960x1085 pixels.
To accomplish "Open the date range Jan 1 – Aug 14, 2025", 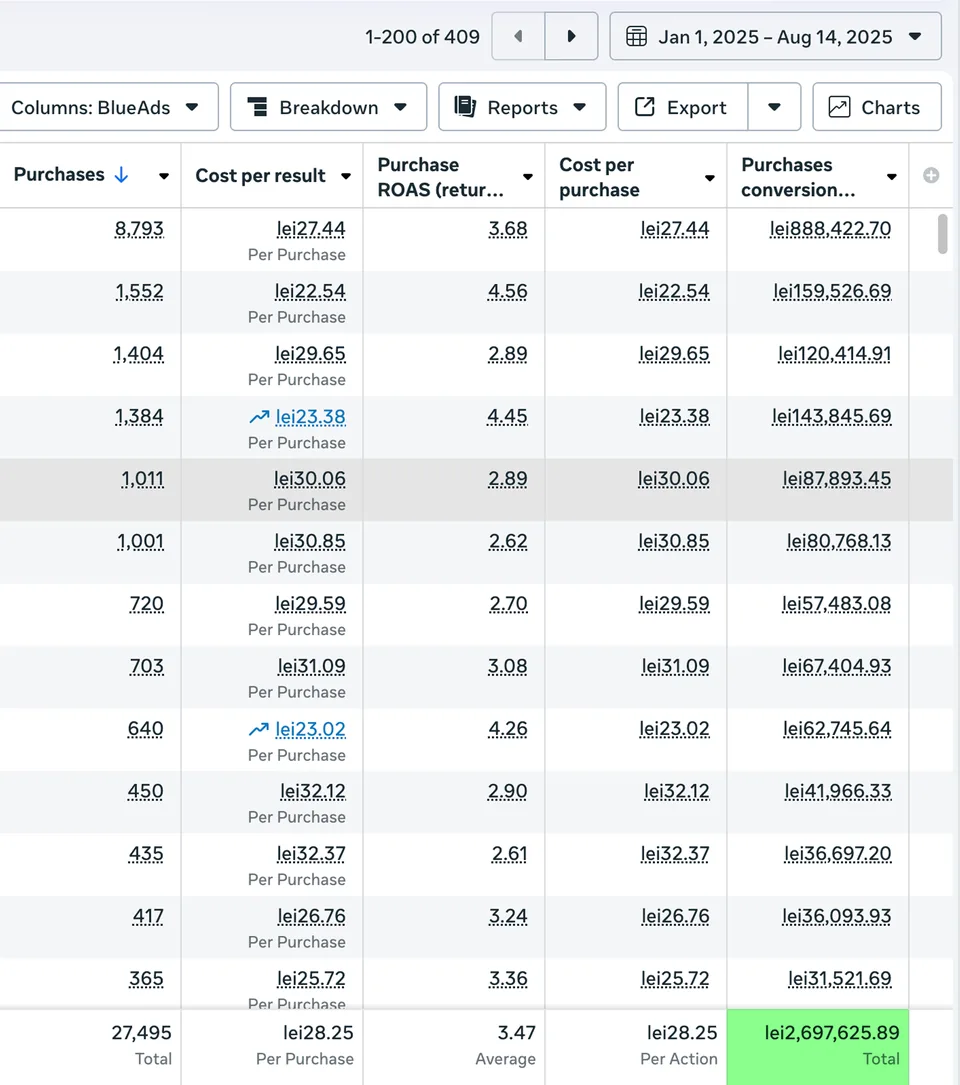I will click(x=775, y=36).
